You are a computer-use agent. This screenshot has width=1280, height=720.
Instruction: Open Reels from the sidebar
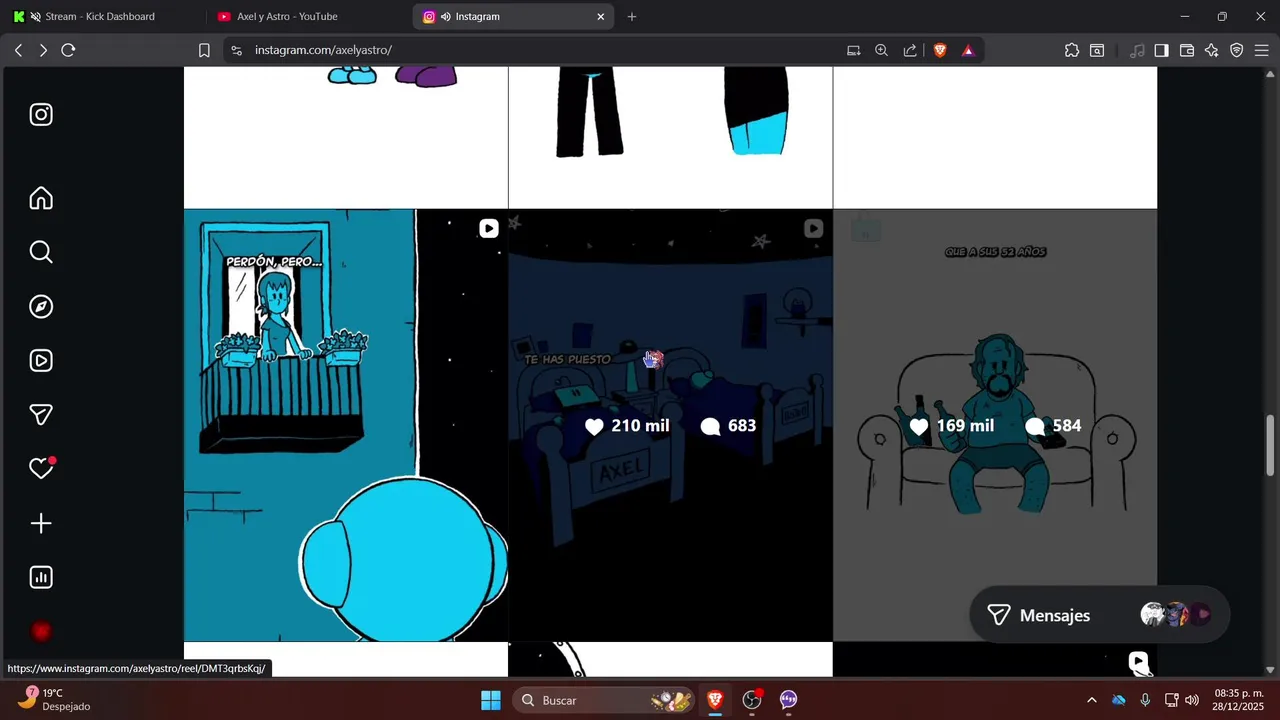(x=41, y=361)
